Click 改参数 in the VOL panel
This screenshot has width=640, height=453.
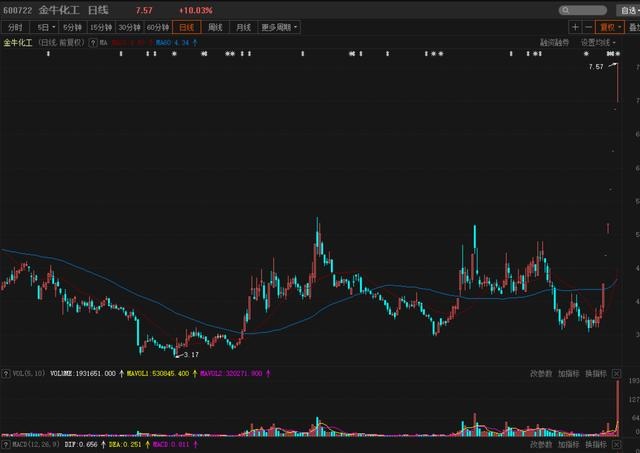coord(541,374)
